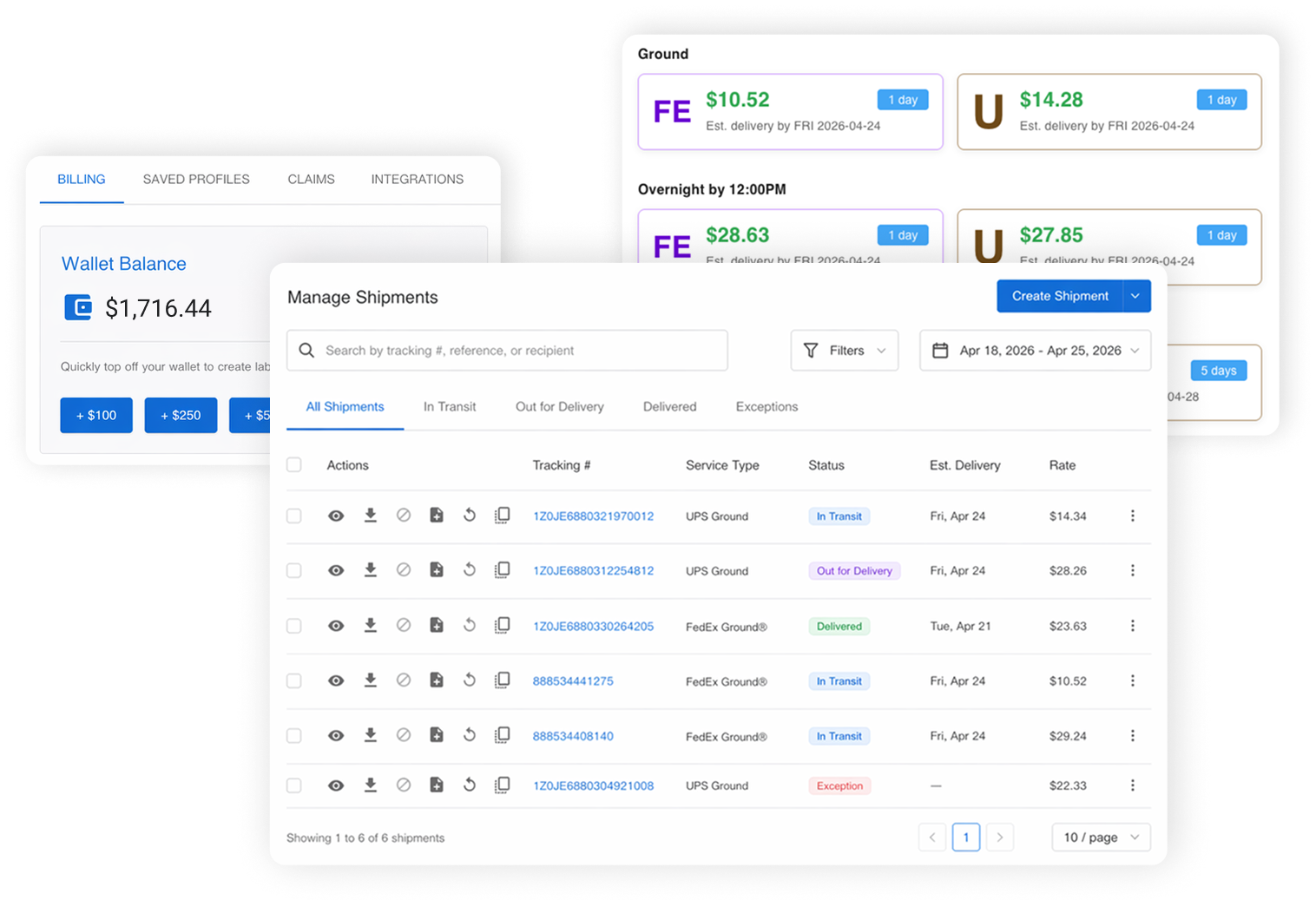Check the box for shipment 1Z0JE6880312254812

click(x=294, y=571)
